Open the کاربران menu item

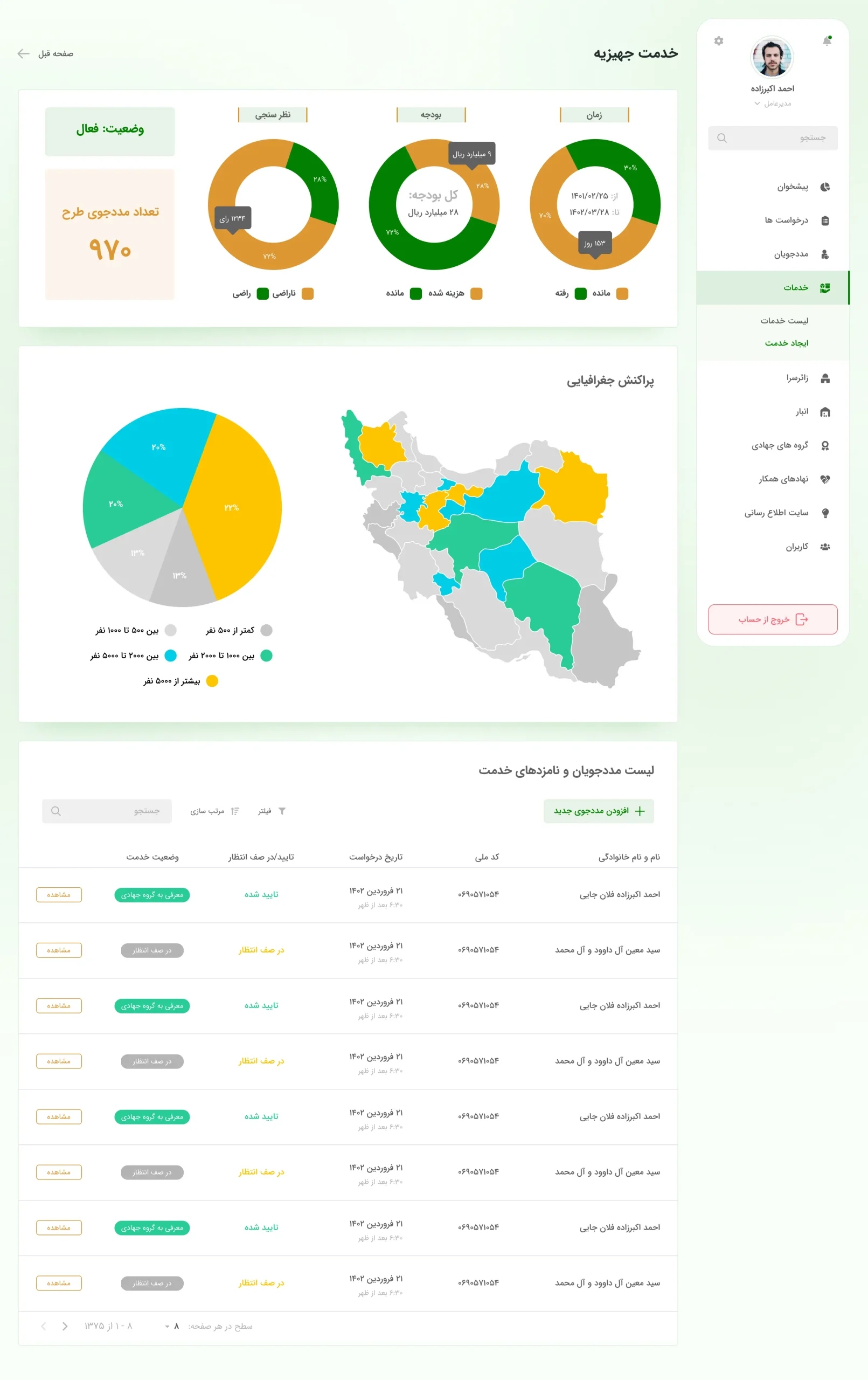point(796,547)
